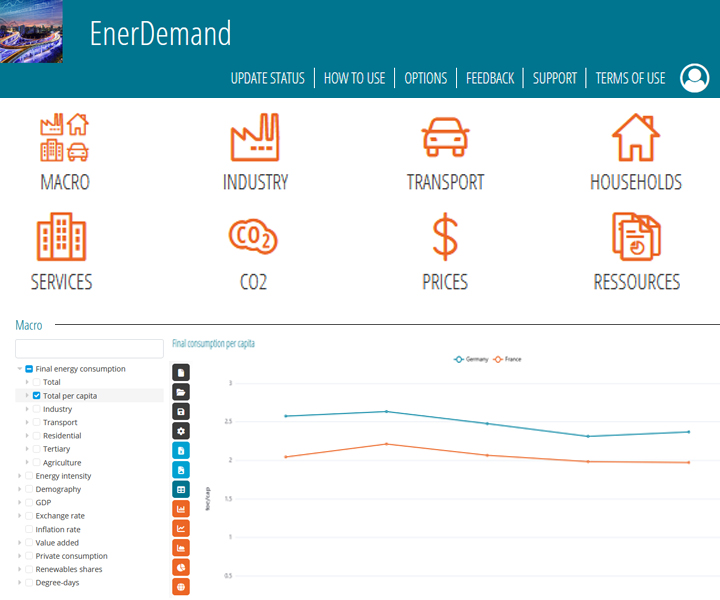Check the Inflation rate checkbox
Screen dimensions: 720x600
point(29,529)
